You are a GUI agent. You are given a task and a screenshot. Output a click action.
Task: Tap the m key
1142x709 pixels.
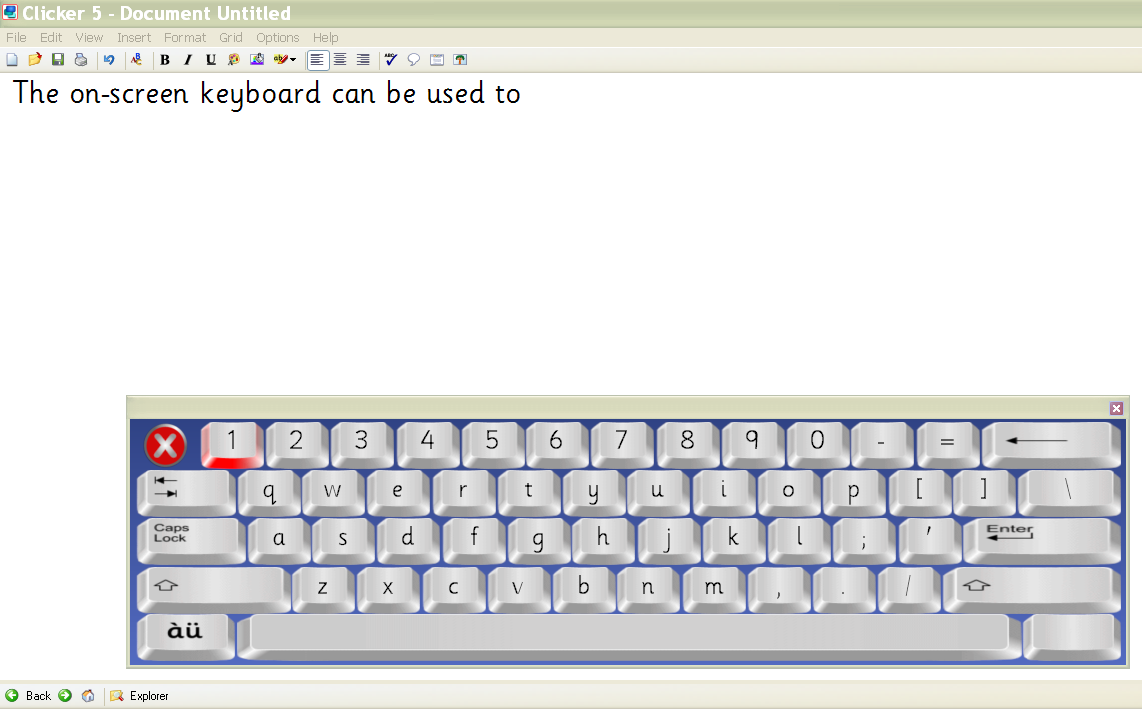pyautogui.click(x=713, y=589)
